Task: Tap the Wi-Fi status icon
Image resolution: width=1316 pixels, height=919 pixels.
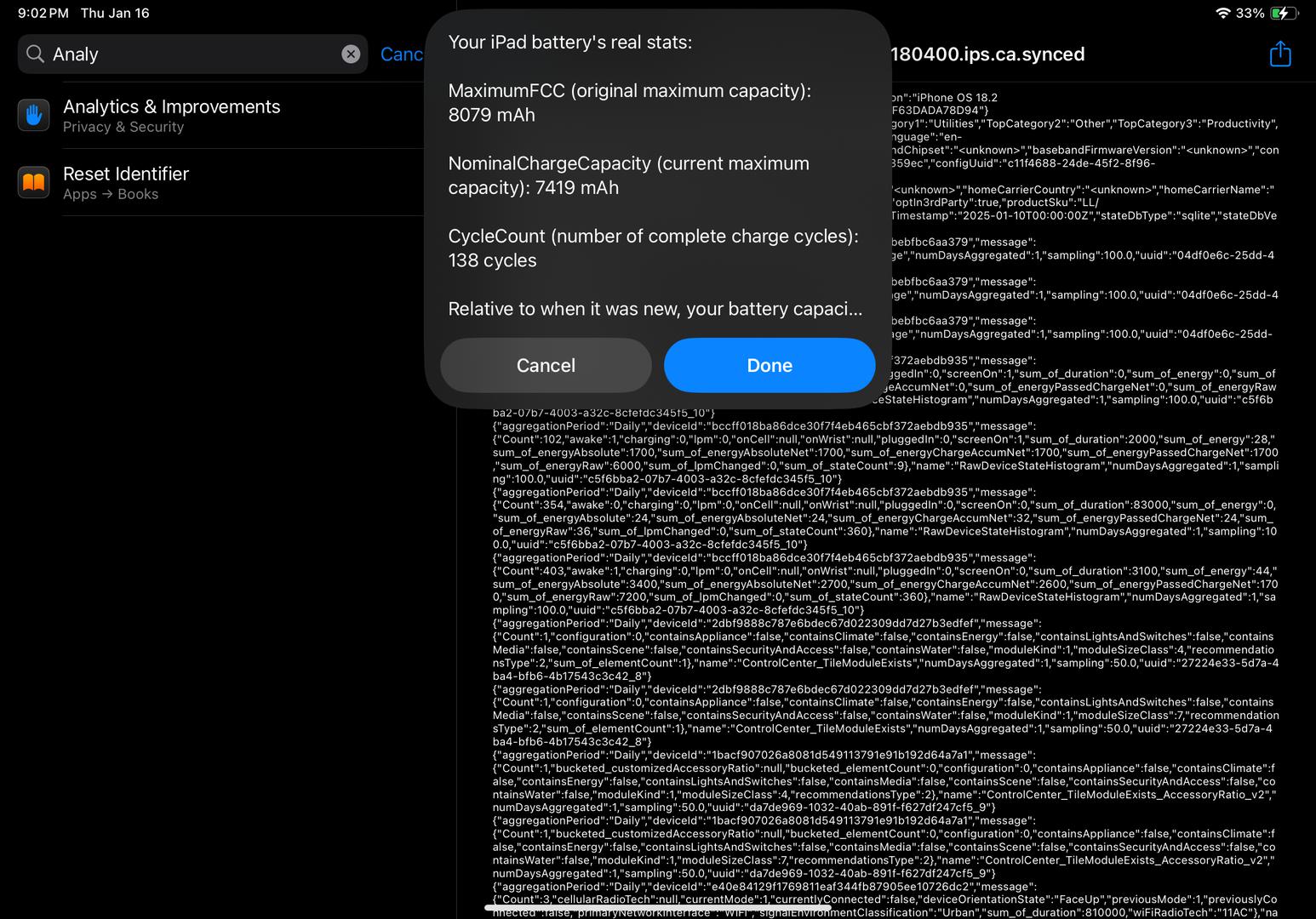Action: click(x=1222, y=14)
